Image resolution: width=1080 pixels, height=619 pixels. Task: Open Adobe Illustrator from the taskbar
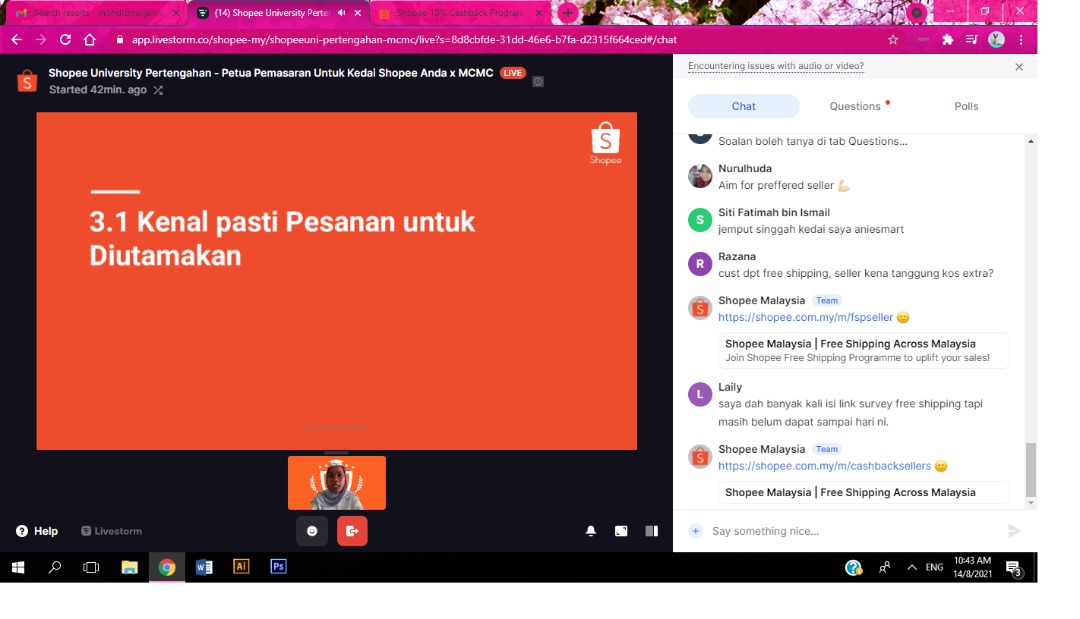(241, 567)
